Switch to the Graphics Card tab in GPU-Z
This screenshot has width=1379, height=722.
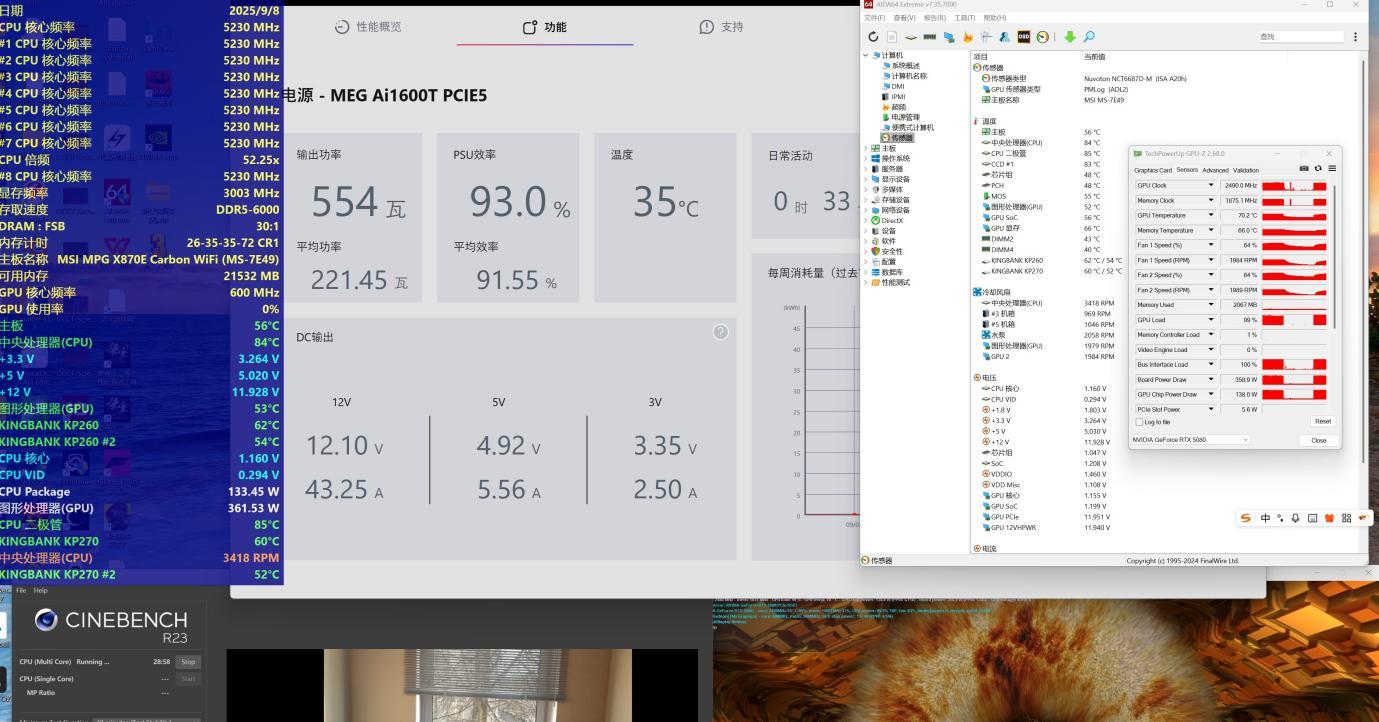coord(1152,170)
